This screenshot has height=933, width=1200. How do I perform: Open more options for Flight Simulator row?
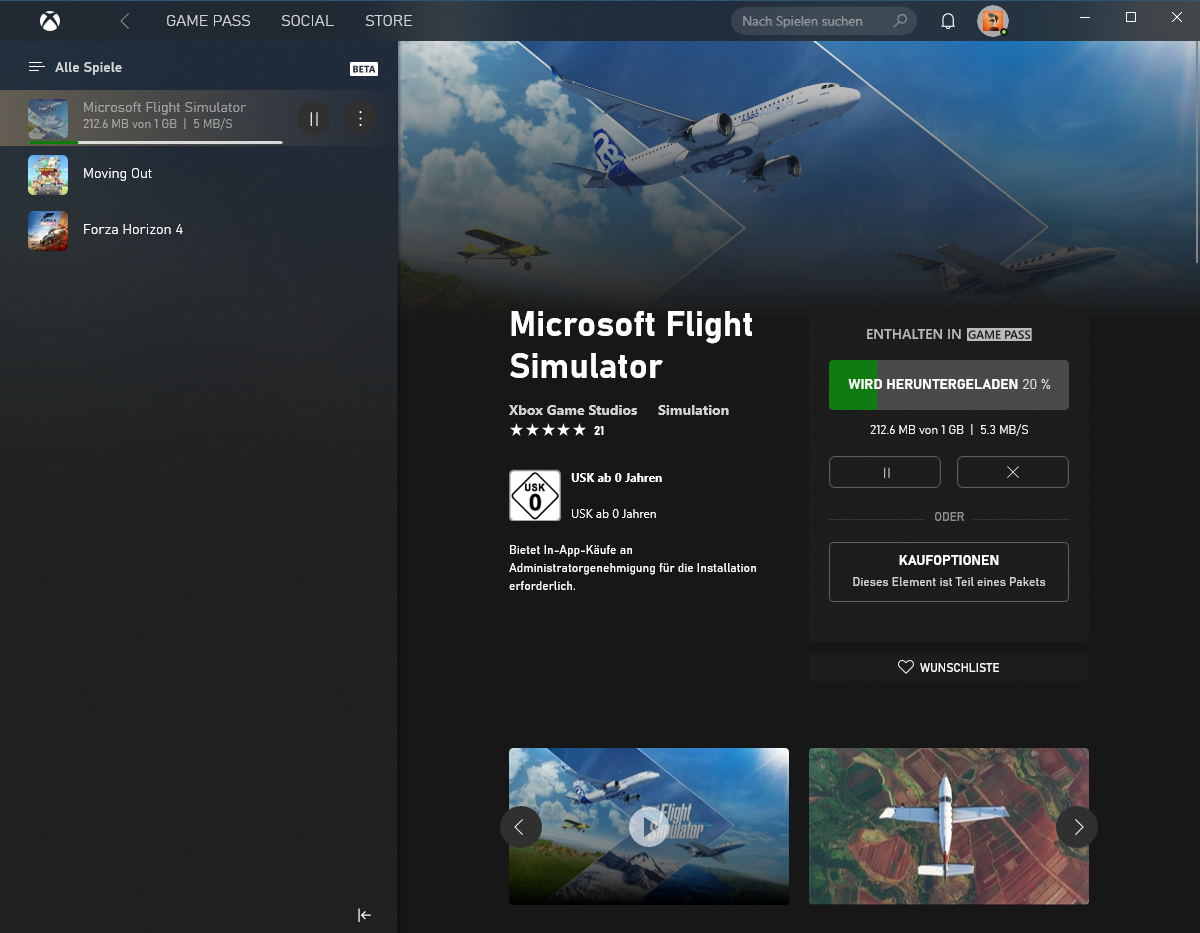click(360, 119)
